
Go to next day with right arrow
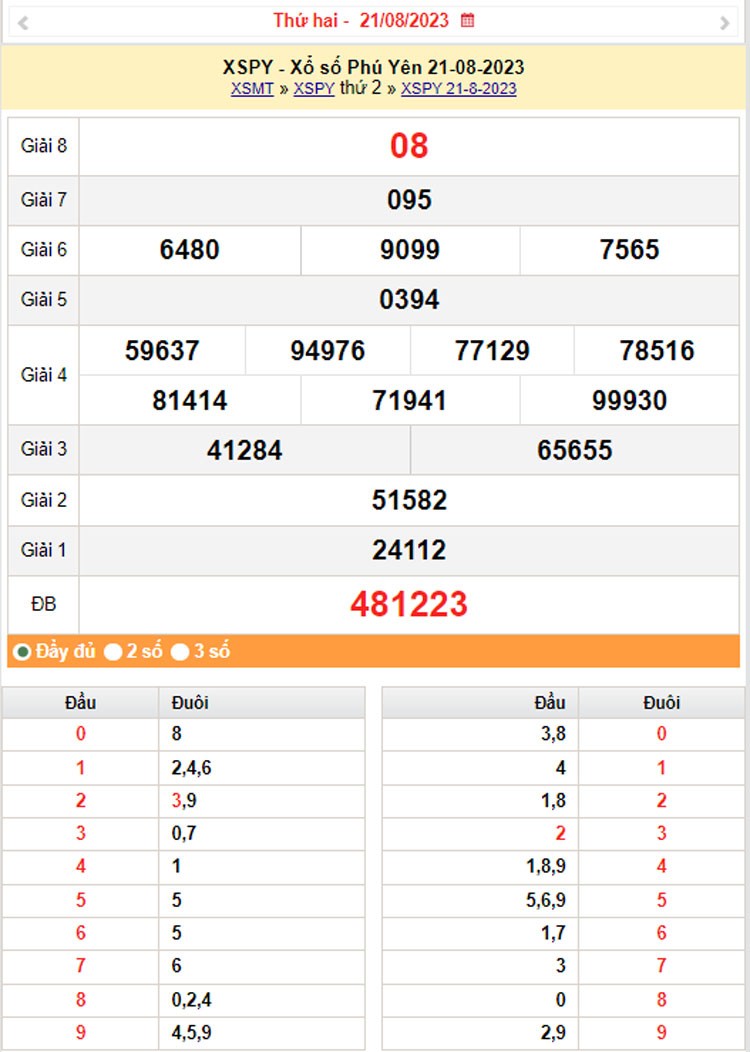point(725,22)
